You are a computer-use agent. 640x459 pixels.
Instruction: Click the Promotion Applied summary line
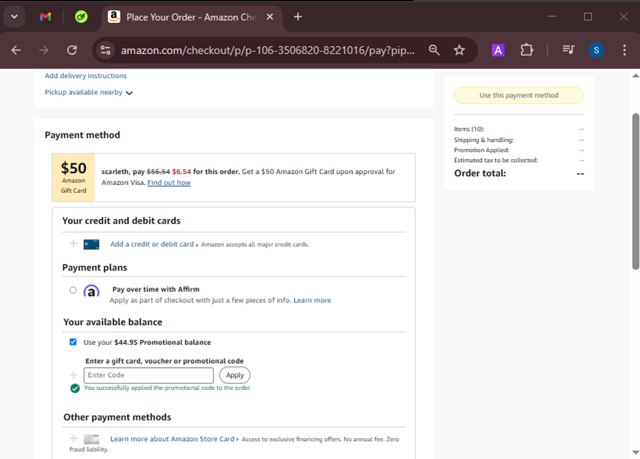coord(519,150)
